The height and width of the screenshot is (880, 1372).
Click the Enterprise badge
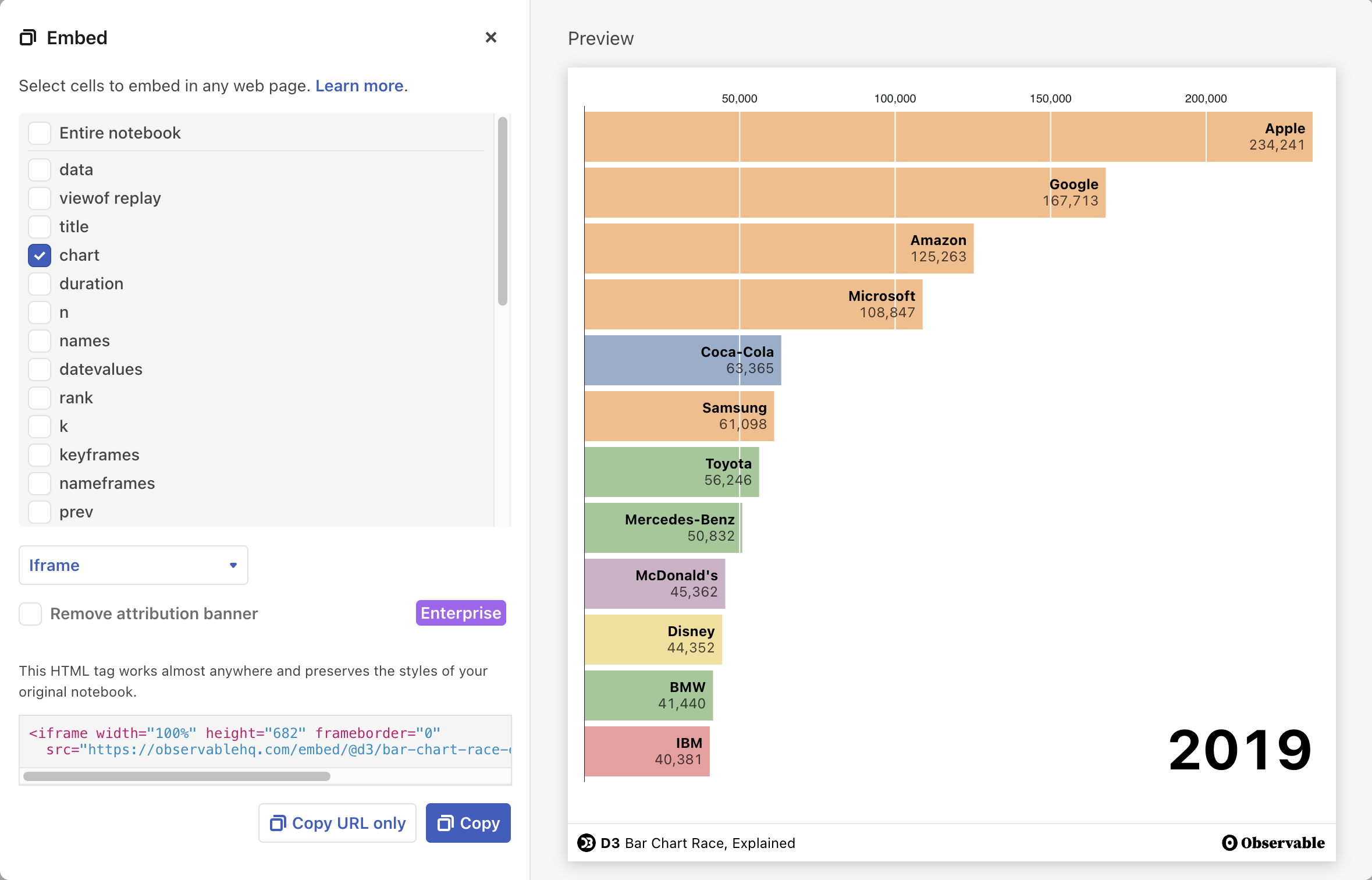coord(460,613)
